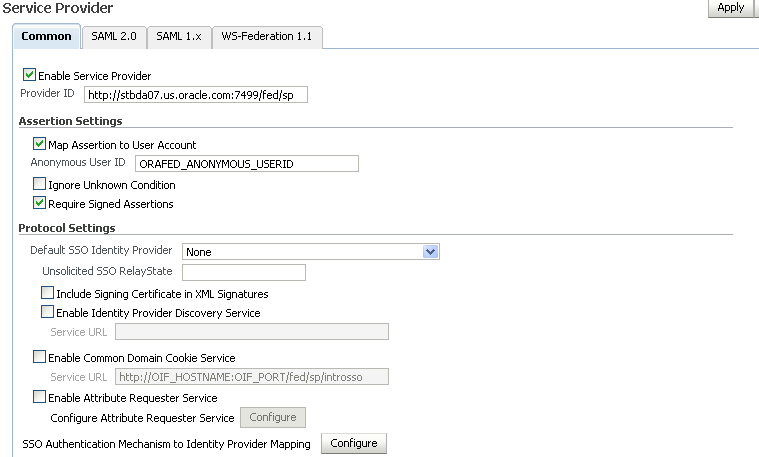Open Default SSO Identity Provider dropdown
The height and width of the screenshot is (457, 759).
(x=311, y=252)
